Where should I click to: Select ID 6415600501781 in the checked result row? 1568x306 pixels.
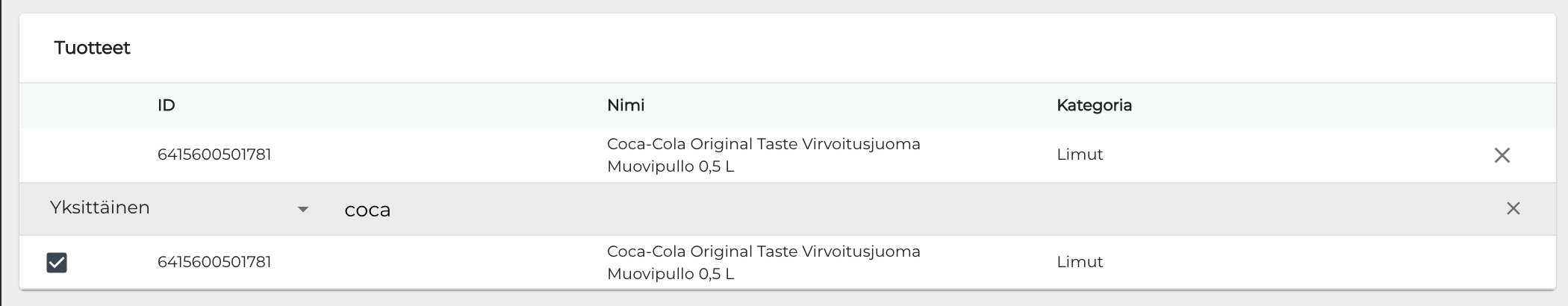(214, 262)
